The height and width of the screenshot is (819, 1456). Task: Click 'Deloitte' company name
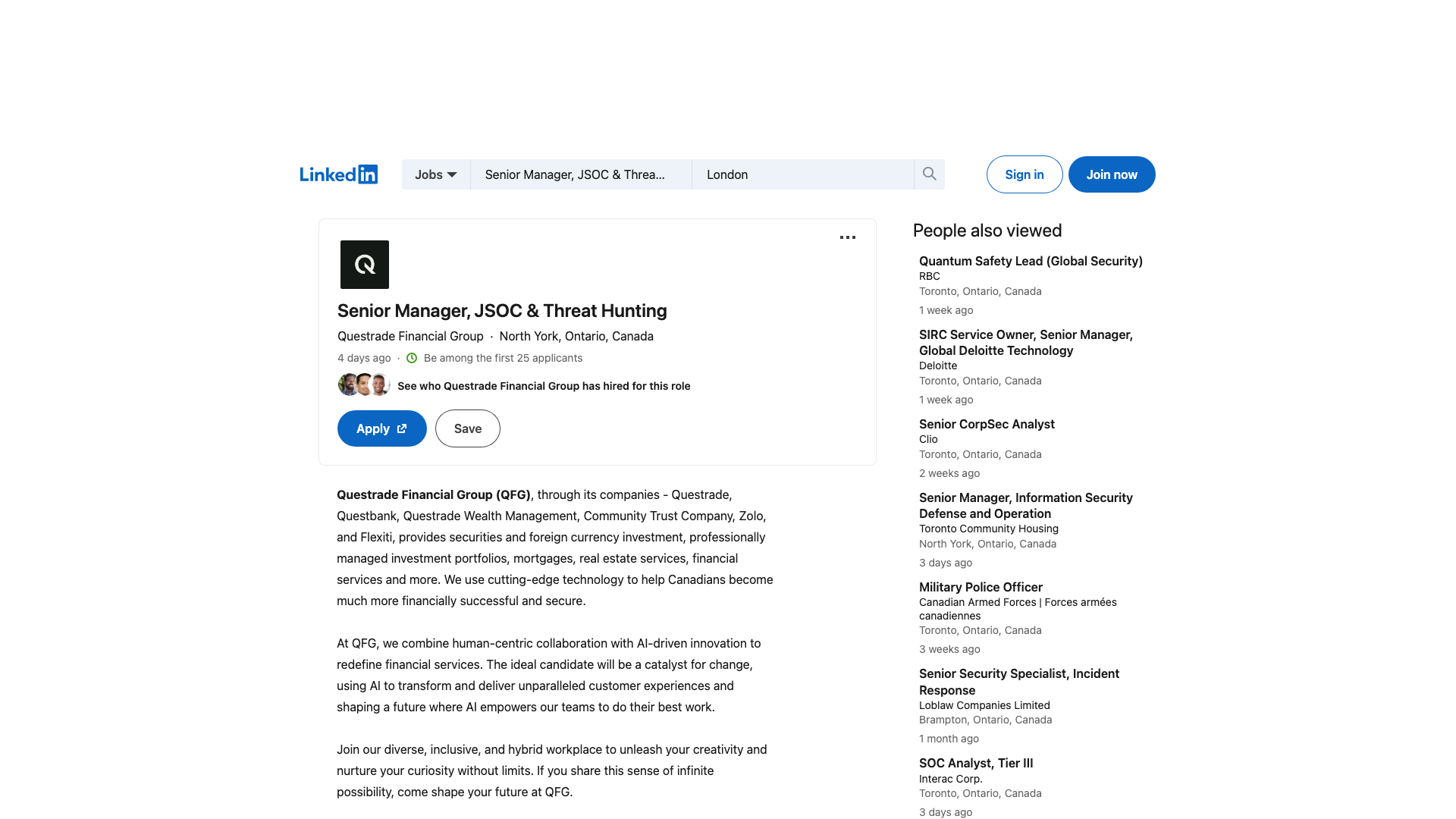(938, 366)
